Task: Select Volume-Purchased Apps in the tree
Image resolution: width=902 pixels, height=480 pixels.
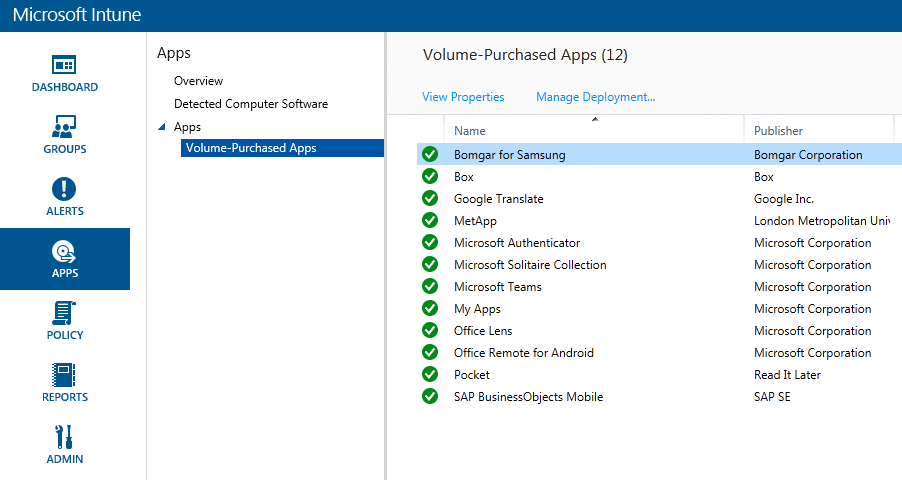Action: click(x=282, y=148)
